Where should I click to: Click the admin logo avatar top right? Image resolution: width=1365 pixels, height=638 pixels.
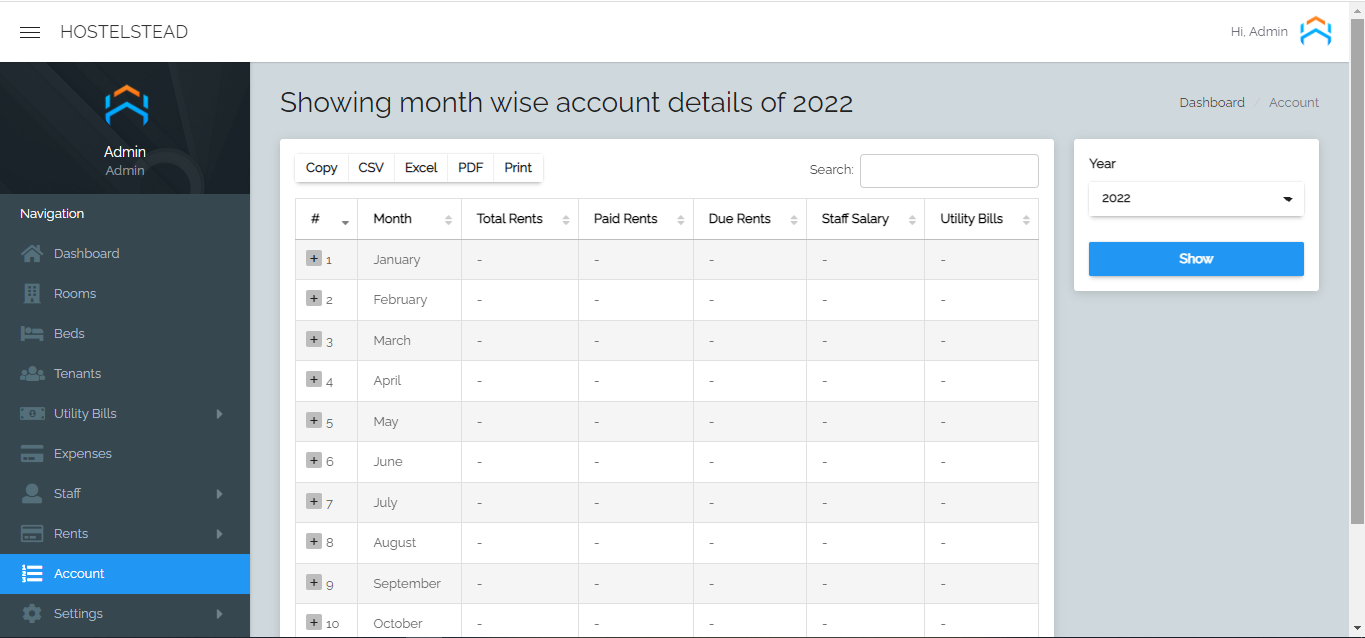point(1315,32)
